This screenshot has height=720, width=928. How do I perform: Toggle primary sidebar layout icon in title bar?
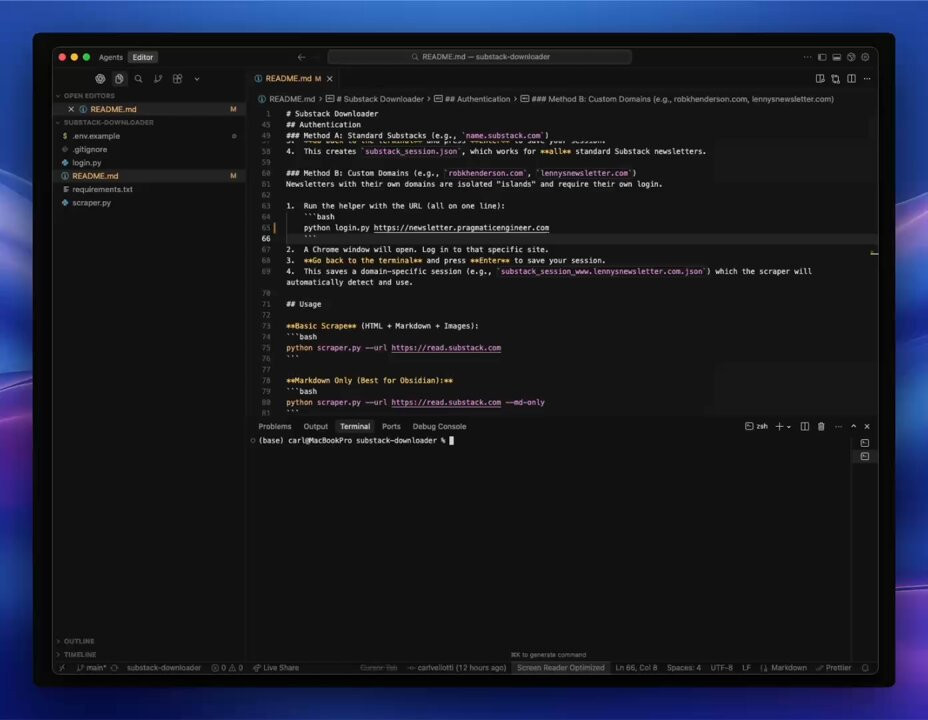(x=822, y=57)
